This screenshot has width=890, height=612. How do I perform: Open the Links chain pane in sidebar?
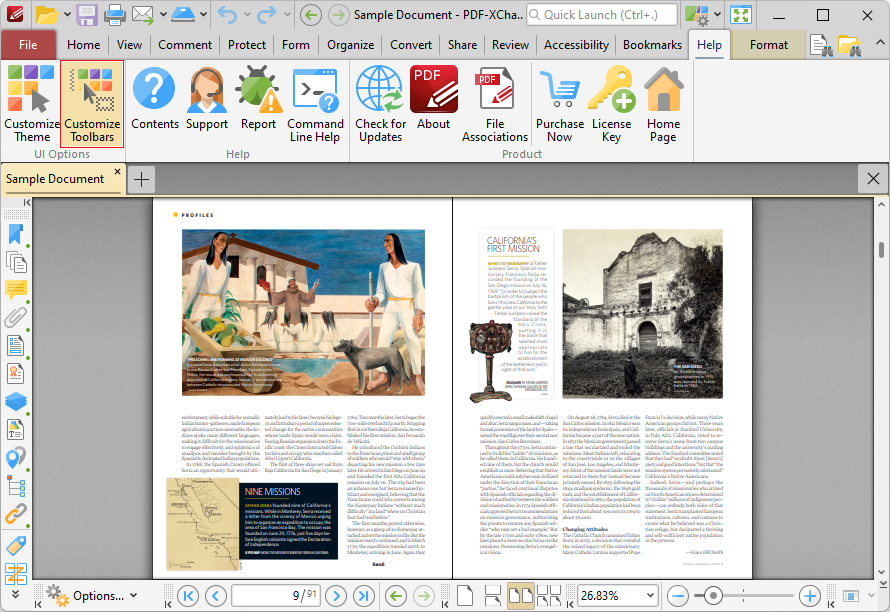coord(16,514)
